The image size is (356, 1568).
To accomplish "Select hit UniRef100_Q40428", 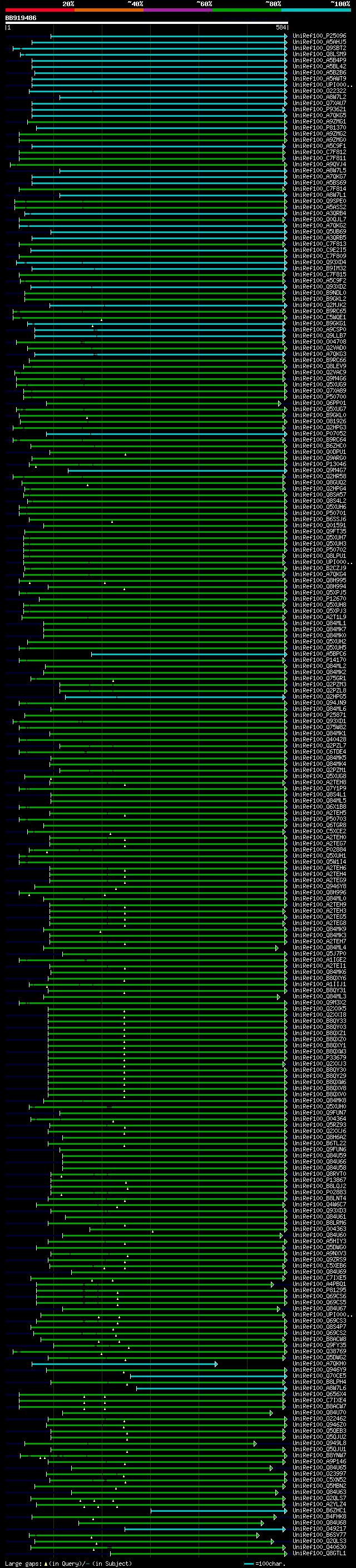I will (x=319, y=740).
